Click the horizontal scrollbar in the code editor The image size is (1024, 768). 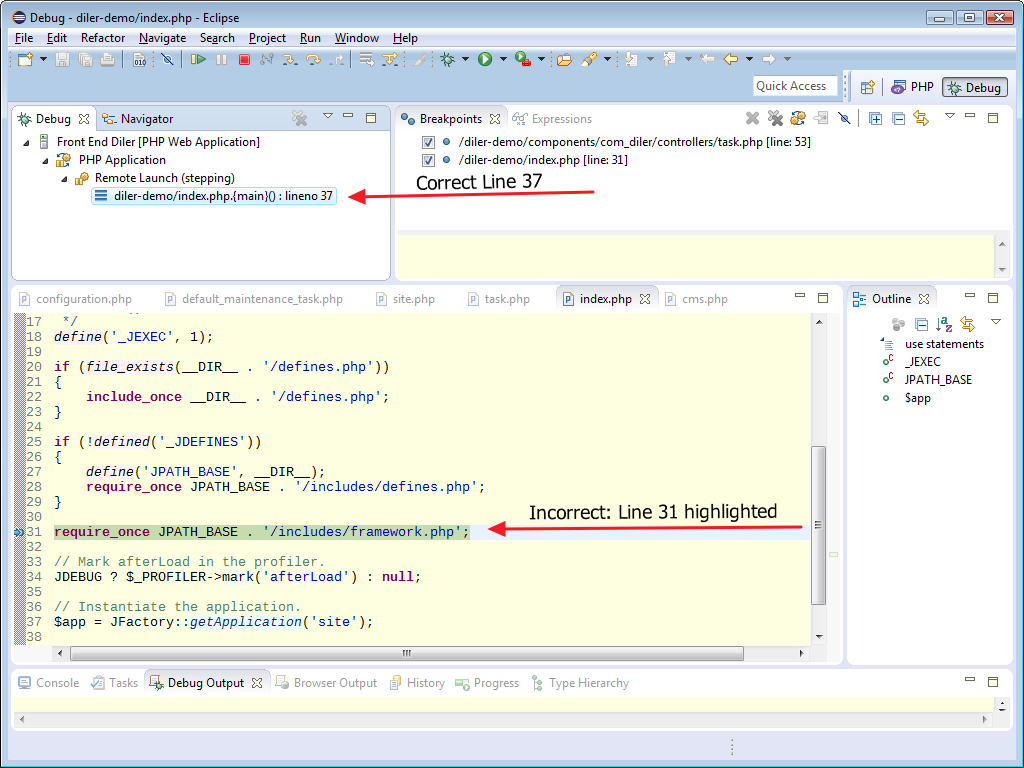click(x=407, y=653)
